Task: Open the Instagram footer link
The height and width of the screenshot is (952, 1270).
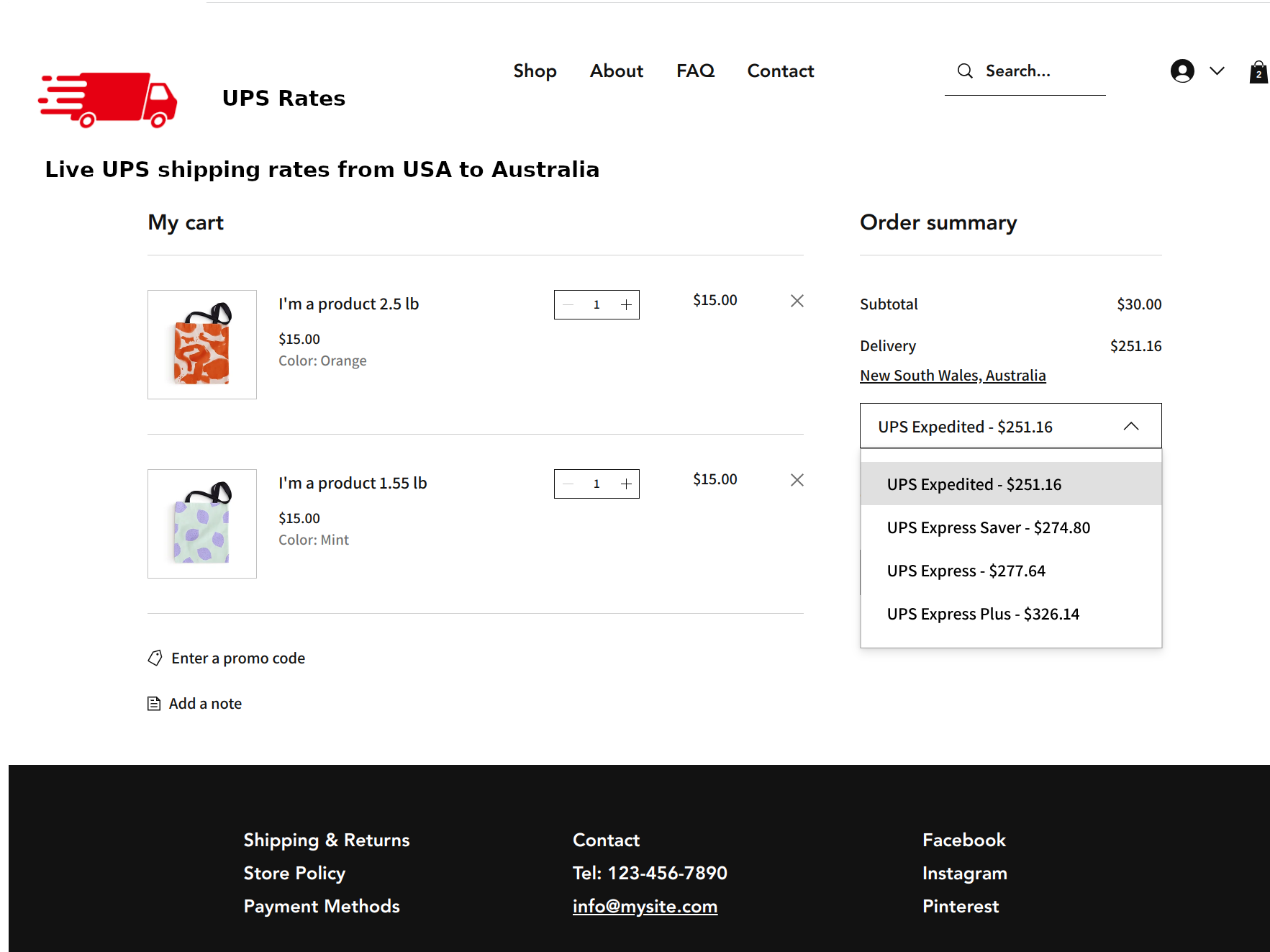Action: coord(965,873)
